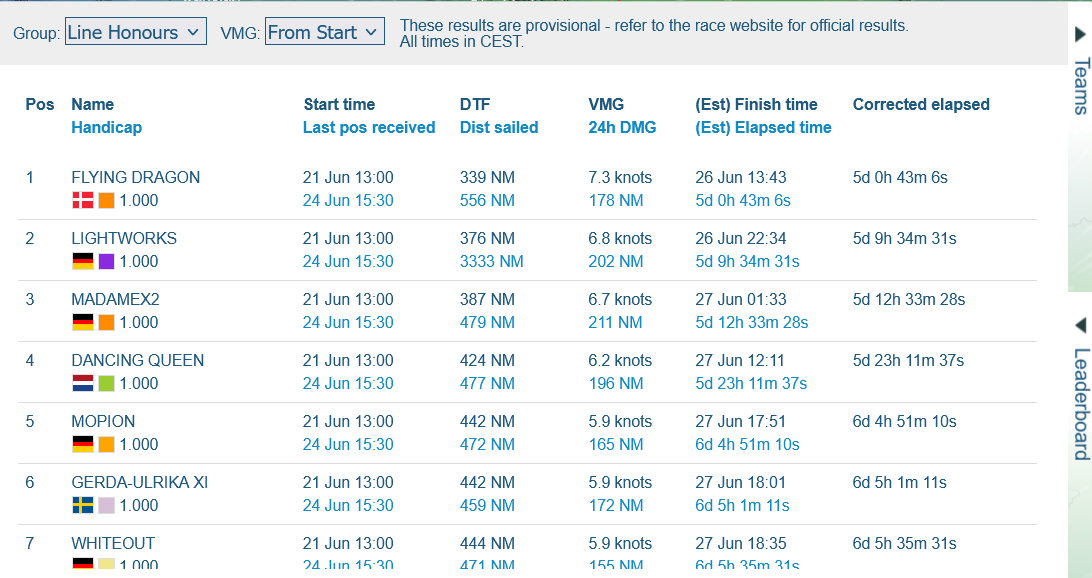Select DANCING QUEEN green color swatch

(x=106, y=383)
